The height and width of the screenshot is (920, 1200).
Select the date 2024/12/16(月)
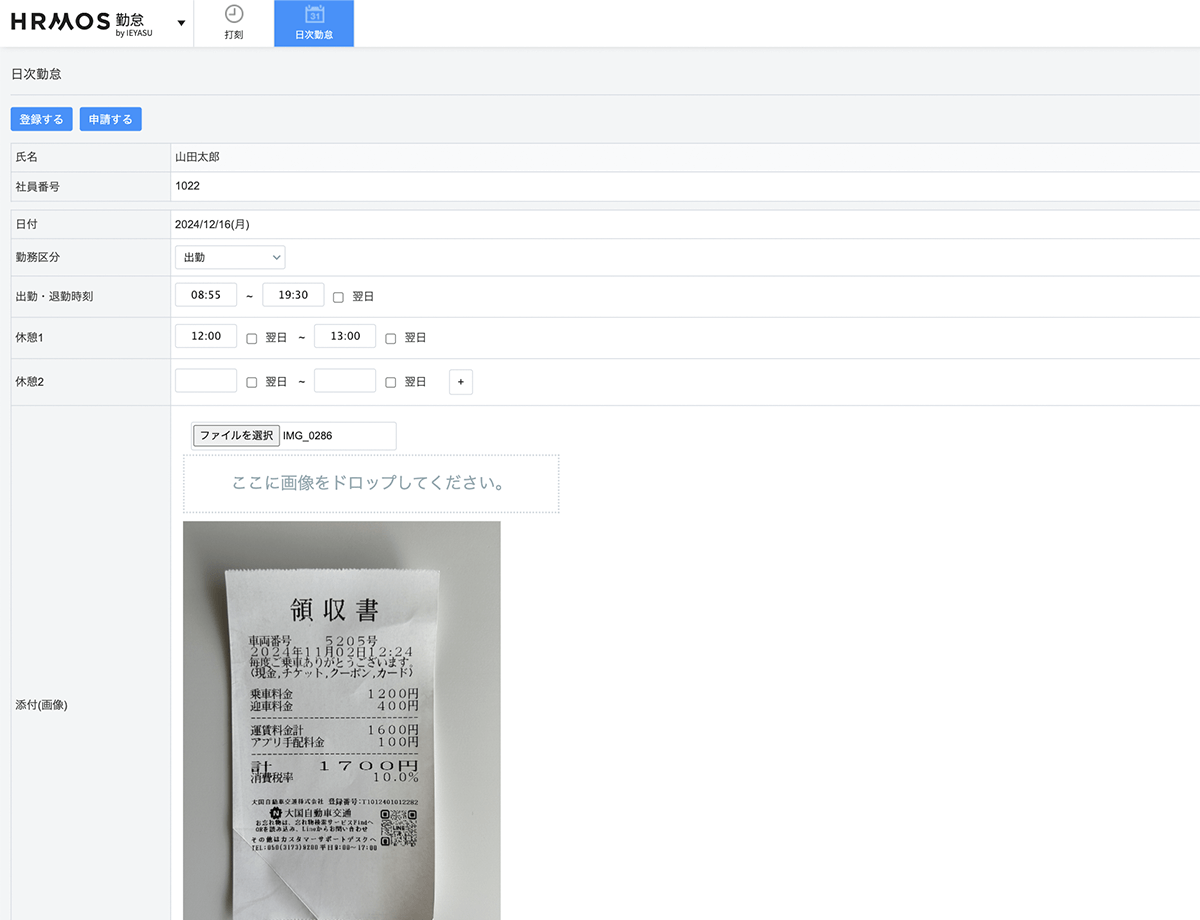point(212,224)
